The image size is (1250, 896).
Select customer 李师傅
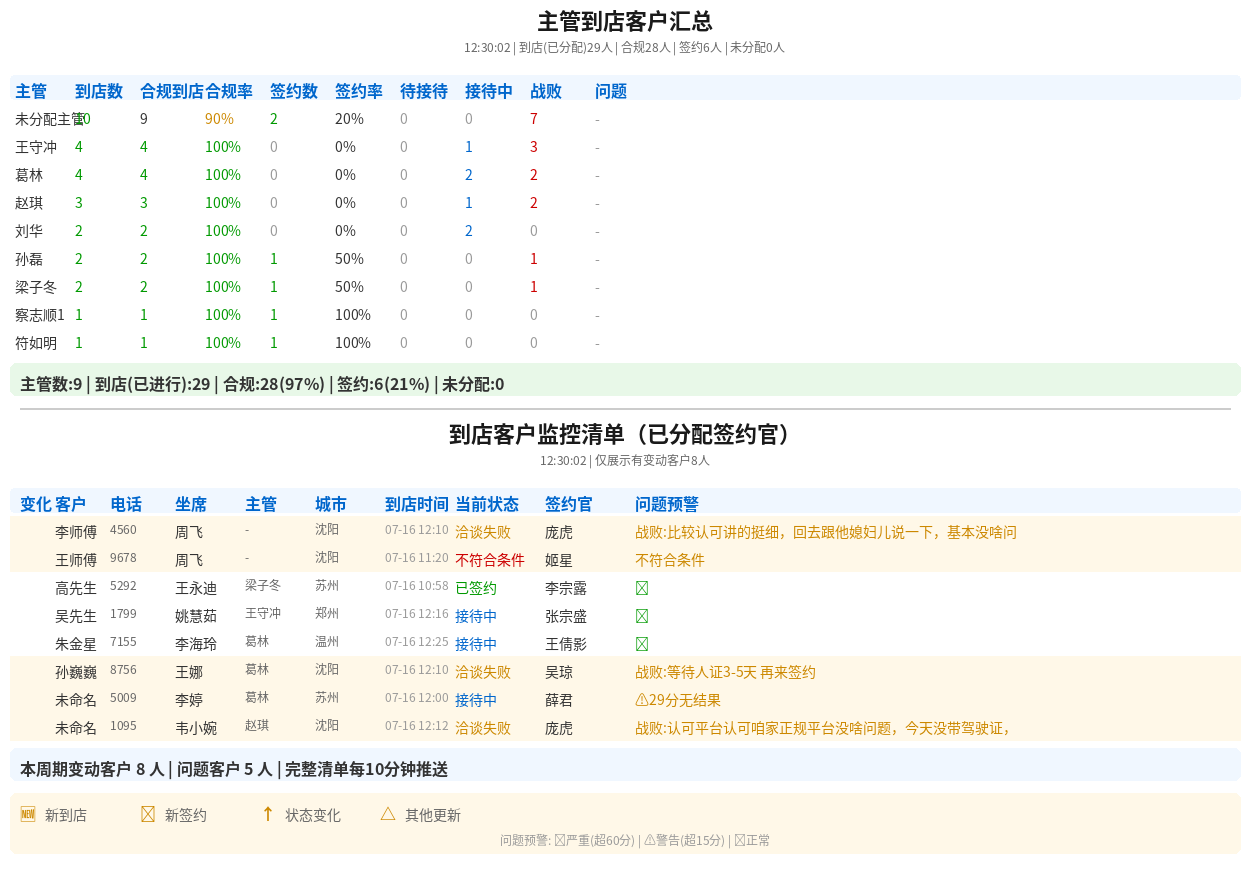[x=76, y=532]
